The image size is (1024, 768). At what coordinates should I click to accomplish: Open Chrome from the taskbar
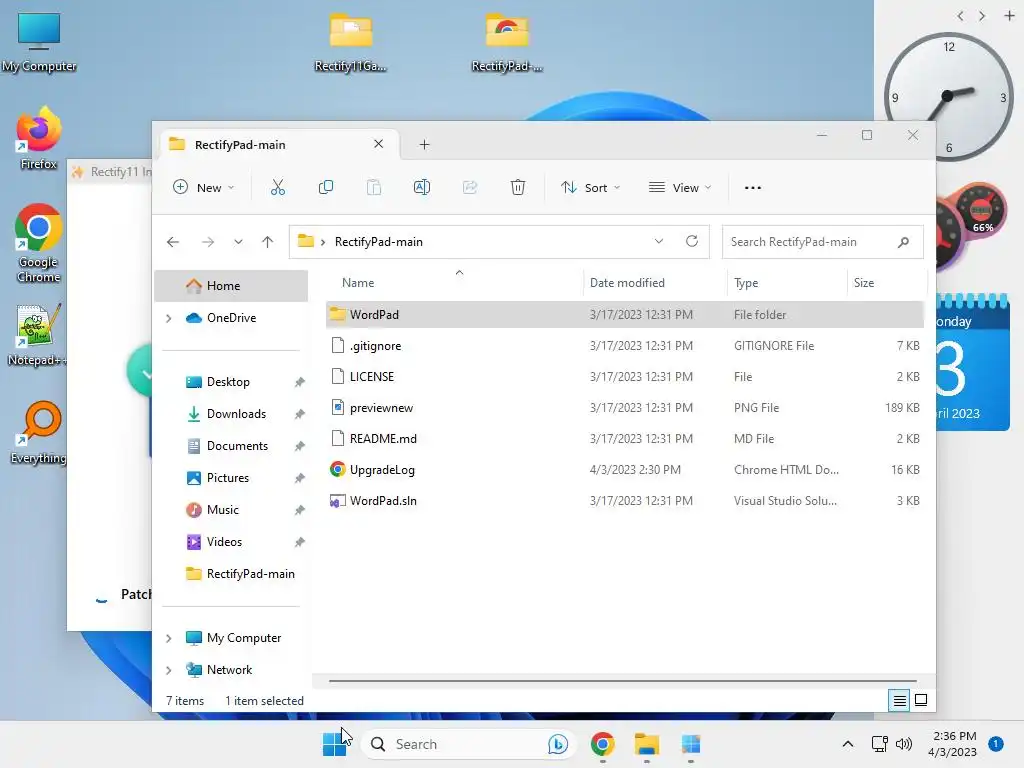602,744
